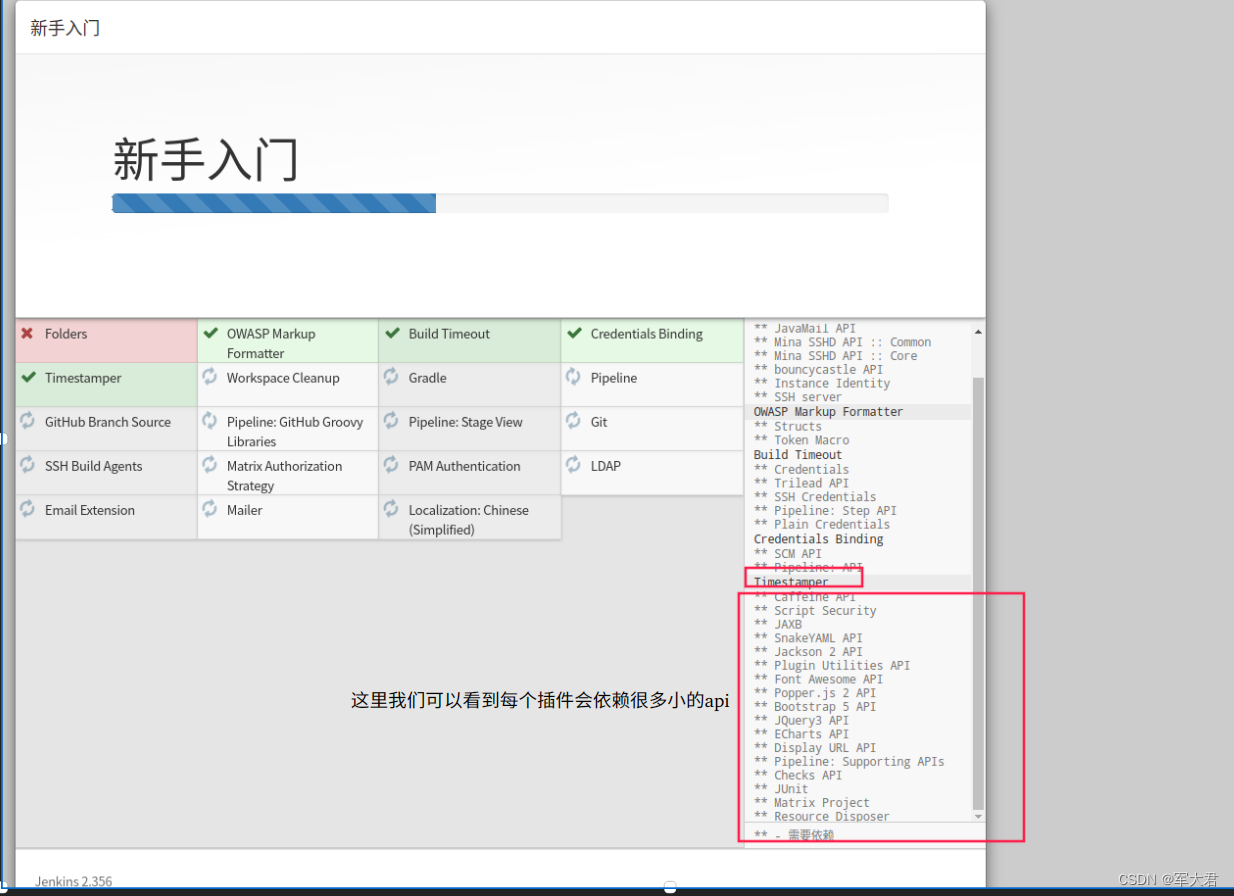Screen dimensions: 1234x896
Task: Click the refresh icon beside Git
Action: 573,420
